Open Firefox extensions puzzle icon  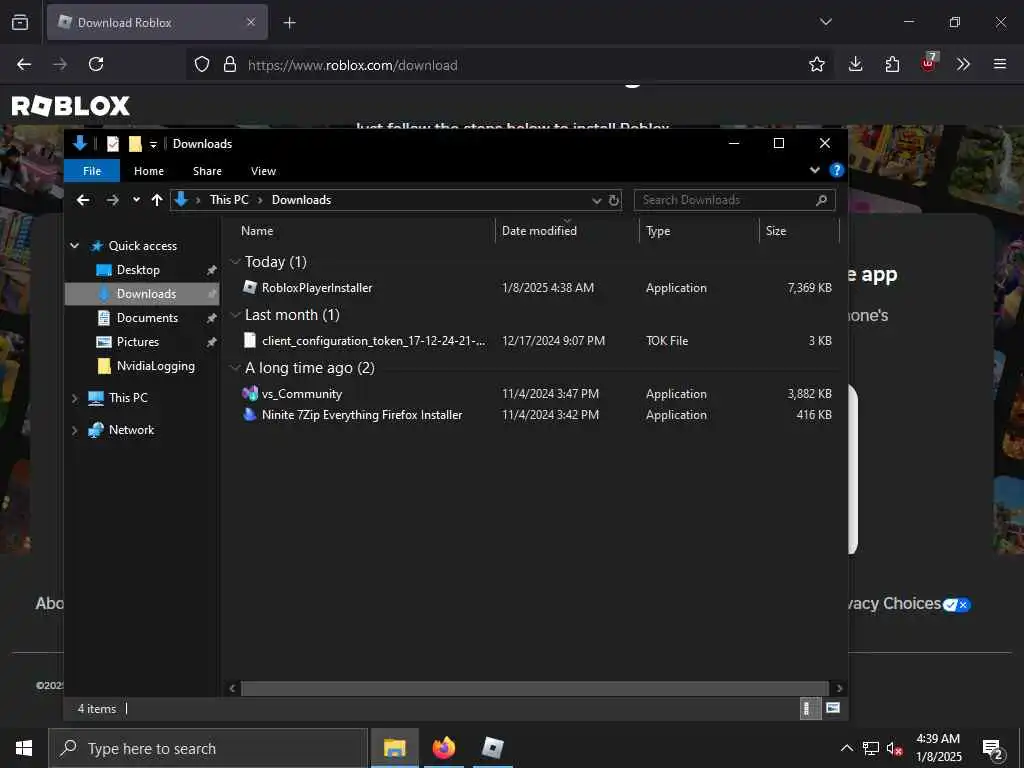[x=892, y=64]
